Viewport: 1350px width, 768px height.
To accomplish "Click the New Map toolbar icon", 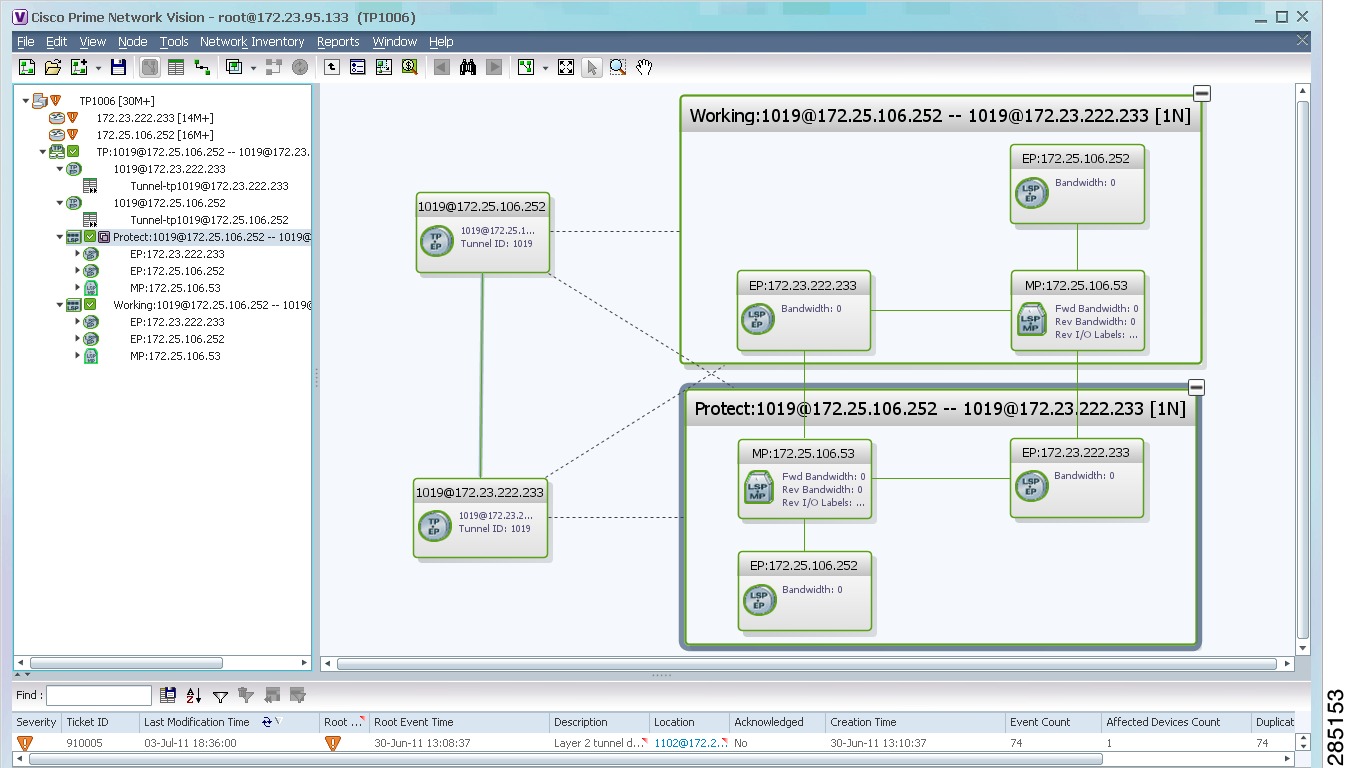I will pyautogui.click(x=27, y=67).
